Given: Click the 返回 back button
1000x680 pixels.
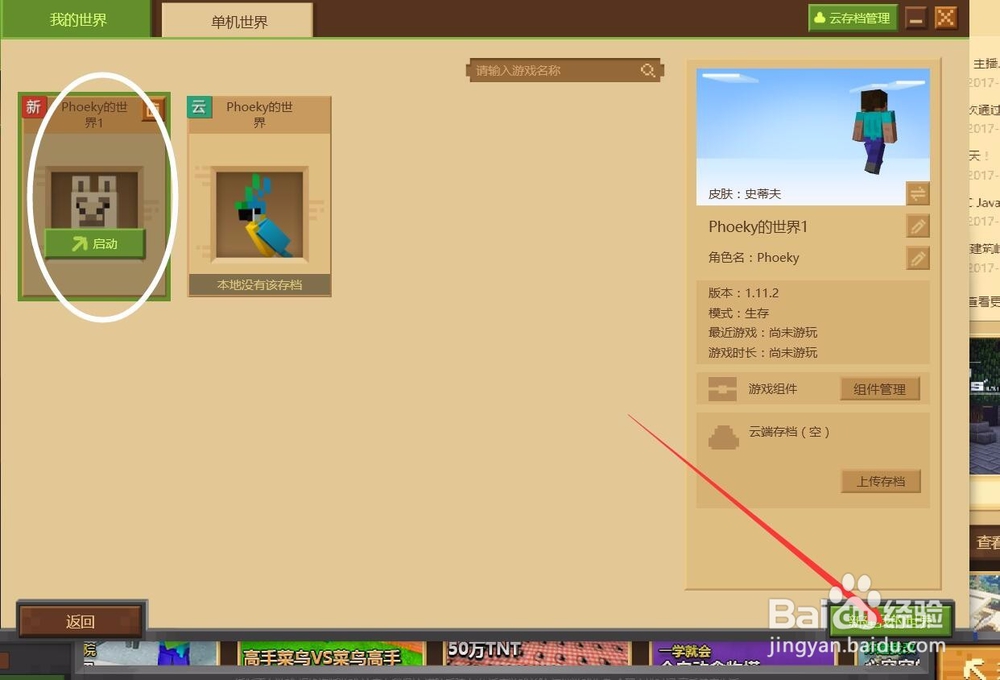Looking at the screenshot, I should 80,621.
